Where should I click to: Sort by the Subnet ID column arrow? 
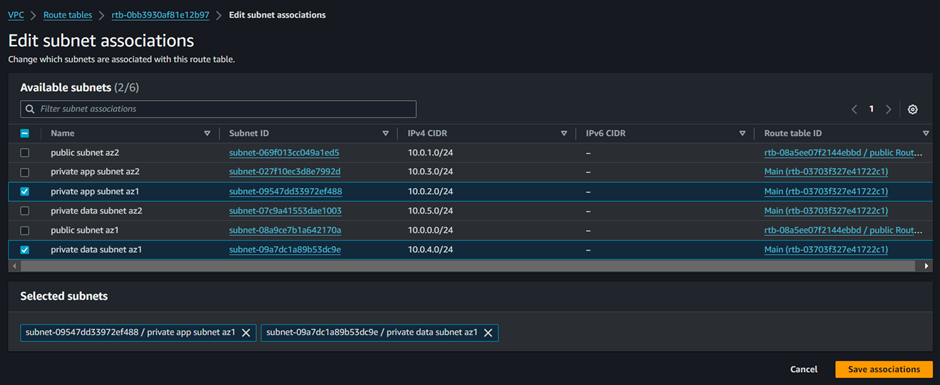click(385, 134)
